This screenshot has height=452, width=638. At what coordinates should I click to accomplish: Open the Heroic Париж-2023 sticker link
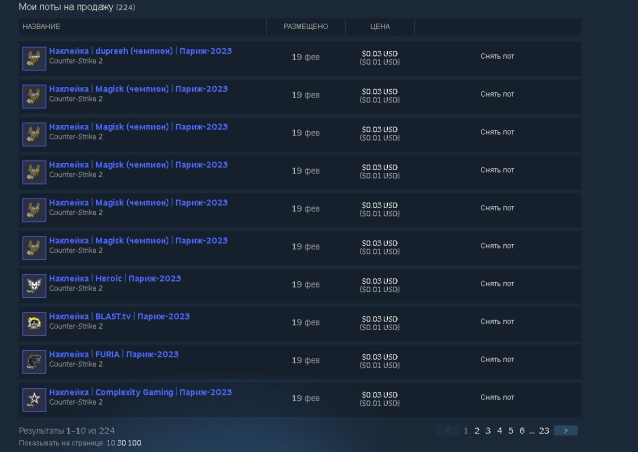pyautogui.click(x=115, y=278)
